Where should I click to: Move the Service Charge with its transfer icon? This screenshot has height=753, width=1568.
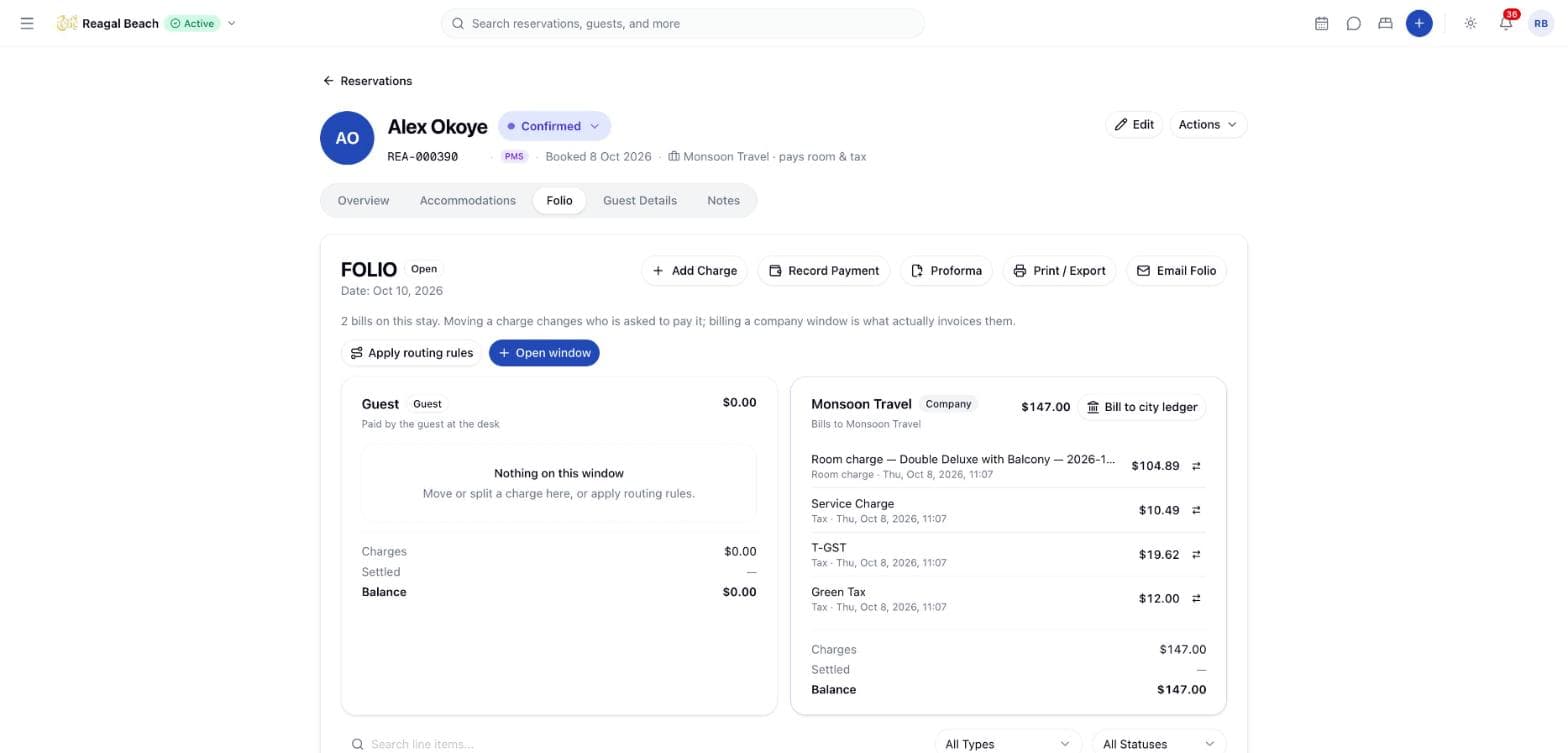click(x=1196, y=510)
